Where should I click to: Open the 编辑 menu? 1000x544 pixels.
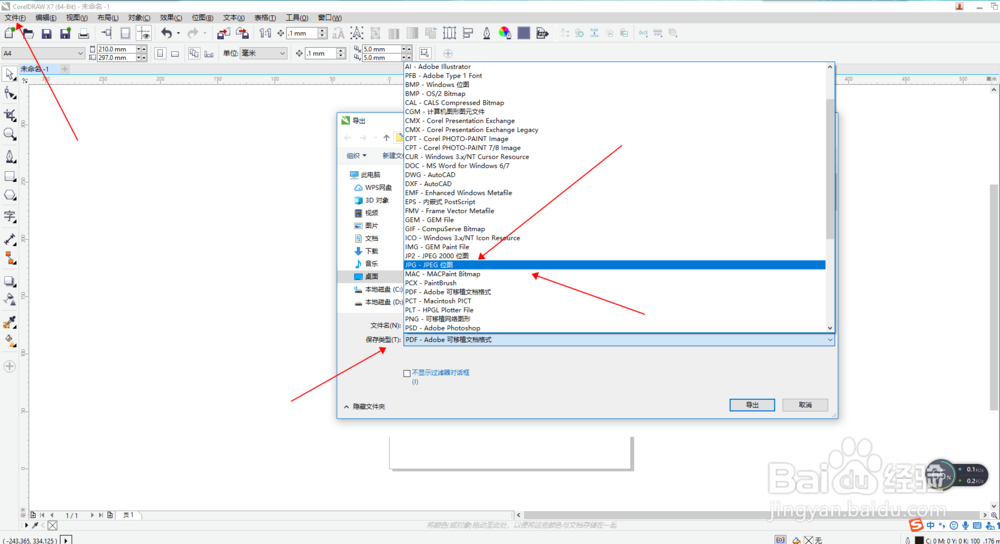point(45,18)
